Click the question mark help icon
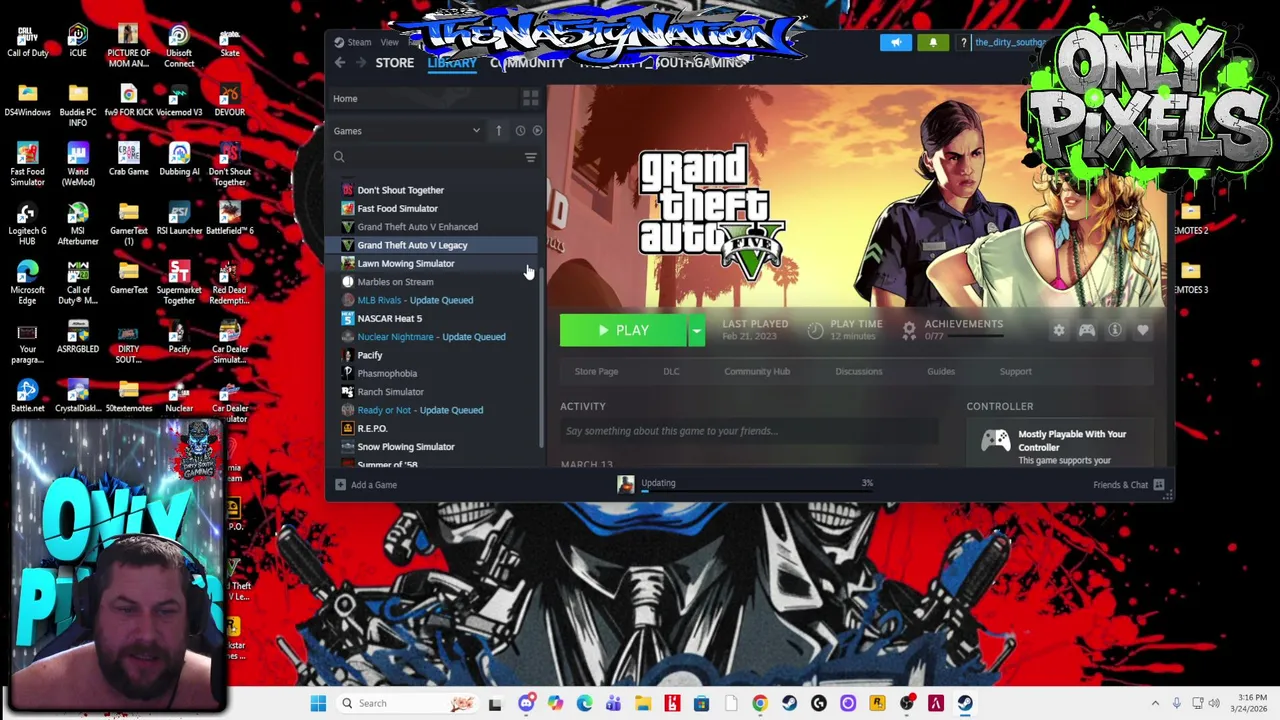Viewport: 1280px width, 720px height. coord(963,42)
